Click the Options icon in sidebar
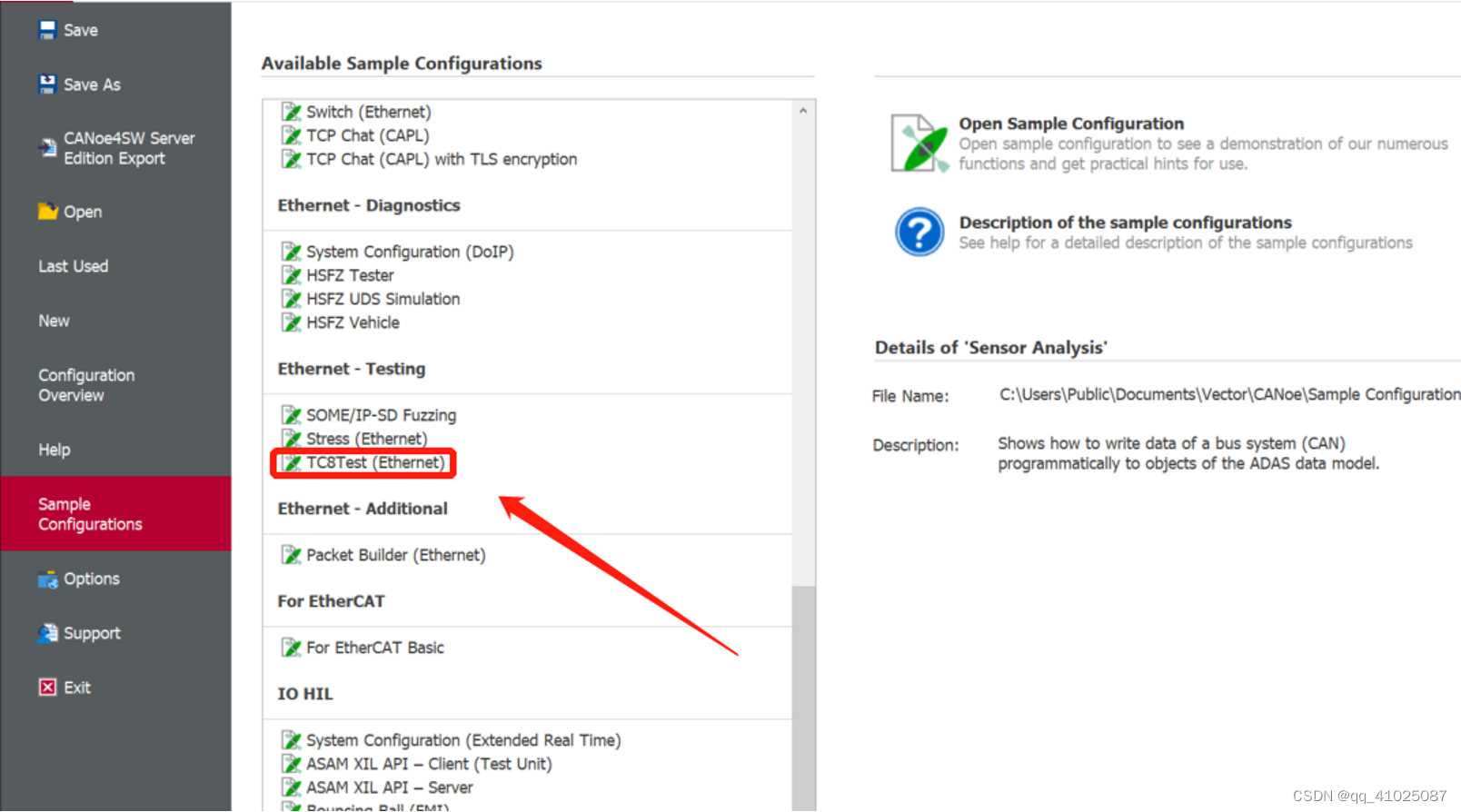 [47, 579]
